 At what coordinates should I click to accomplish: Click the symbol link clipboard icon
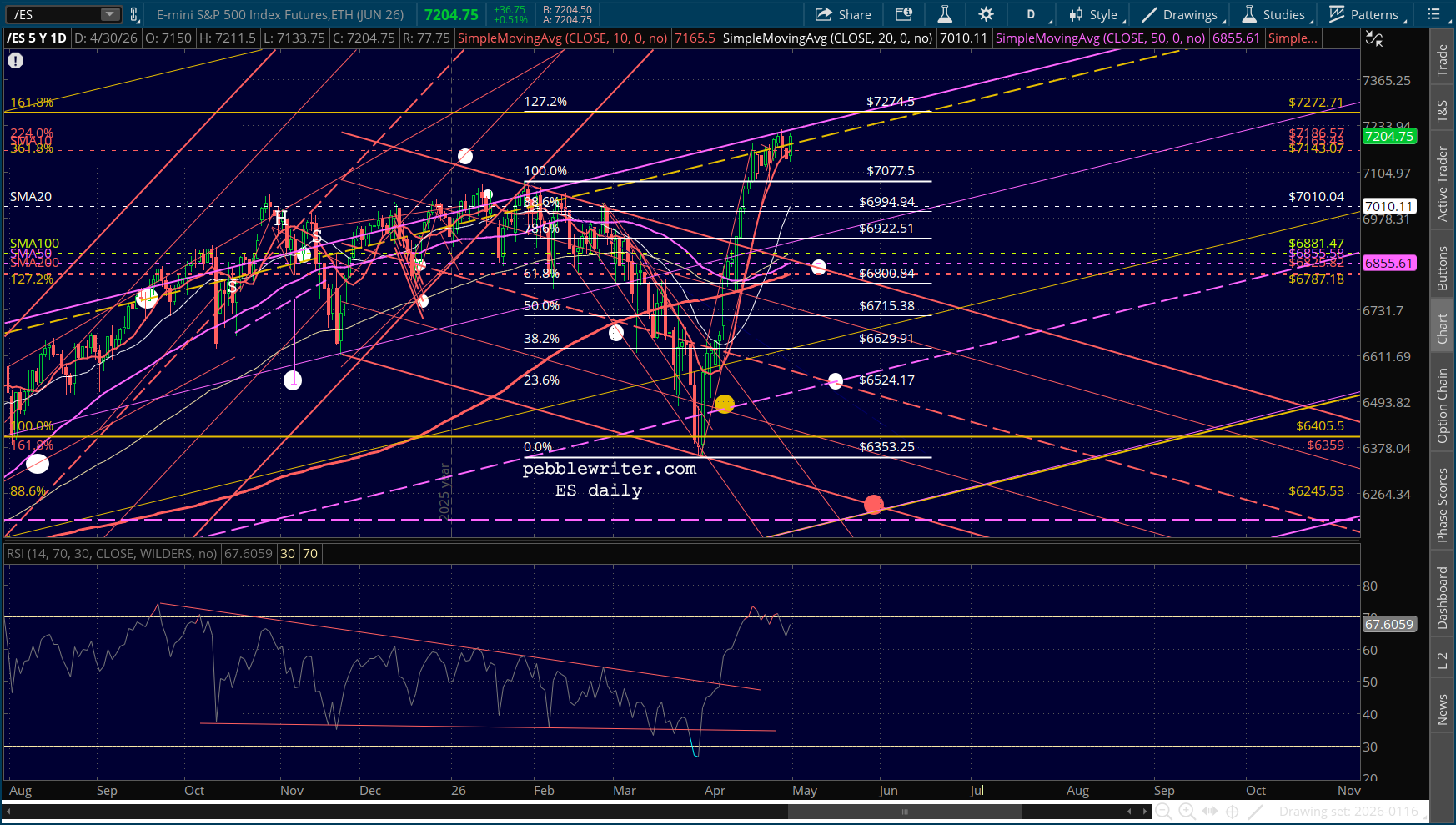click(134, 14)
